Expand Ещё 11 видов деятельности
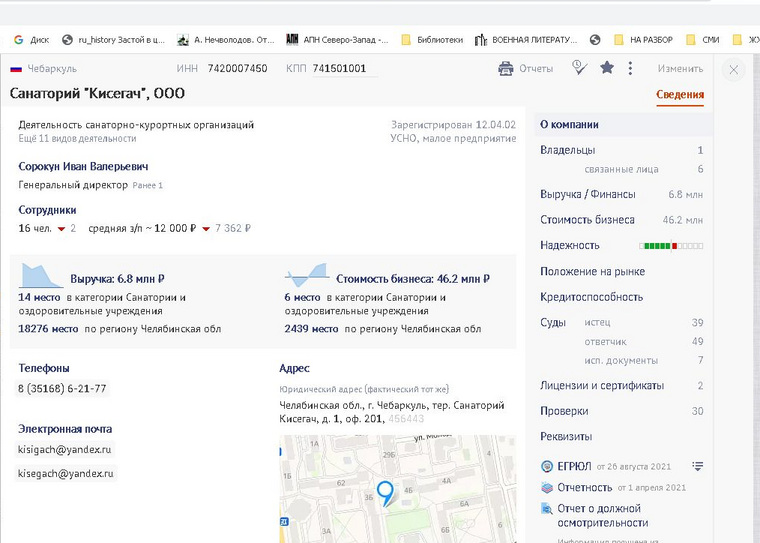 coord(78,139)
